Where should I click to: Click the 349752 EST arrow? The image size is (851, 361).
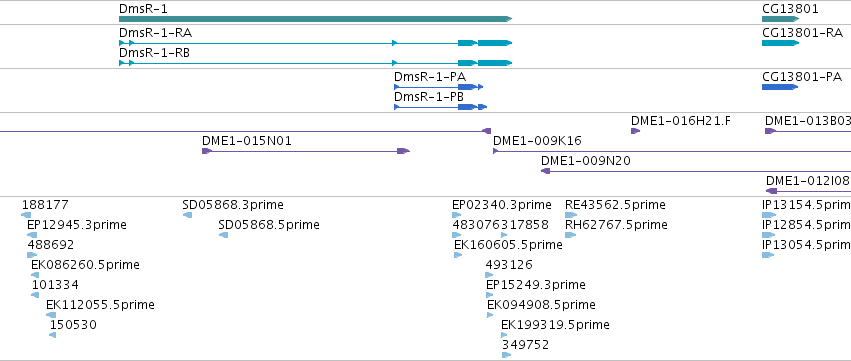506,355
